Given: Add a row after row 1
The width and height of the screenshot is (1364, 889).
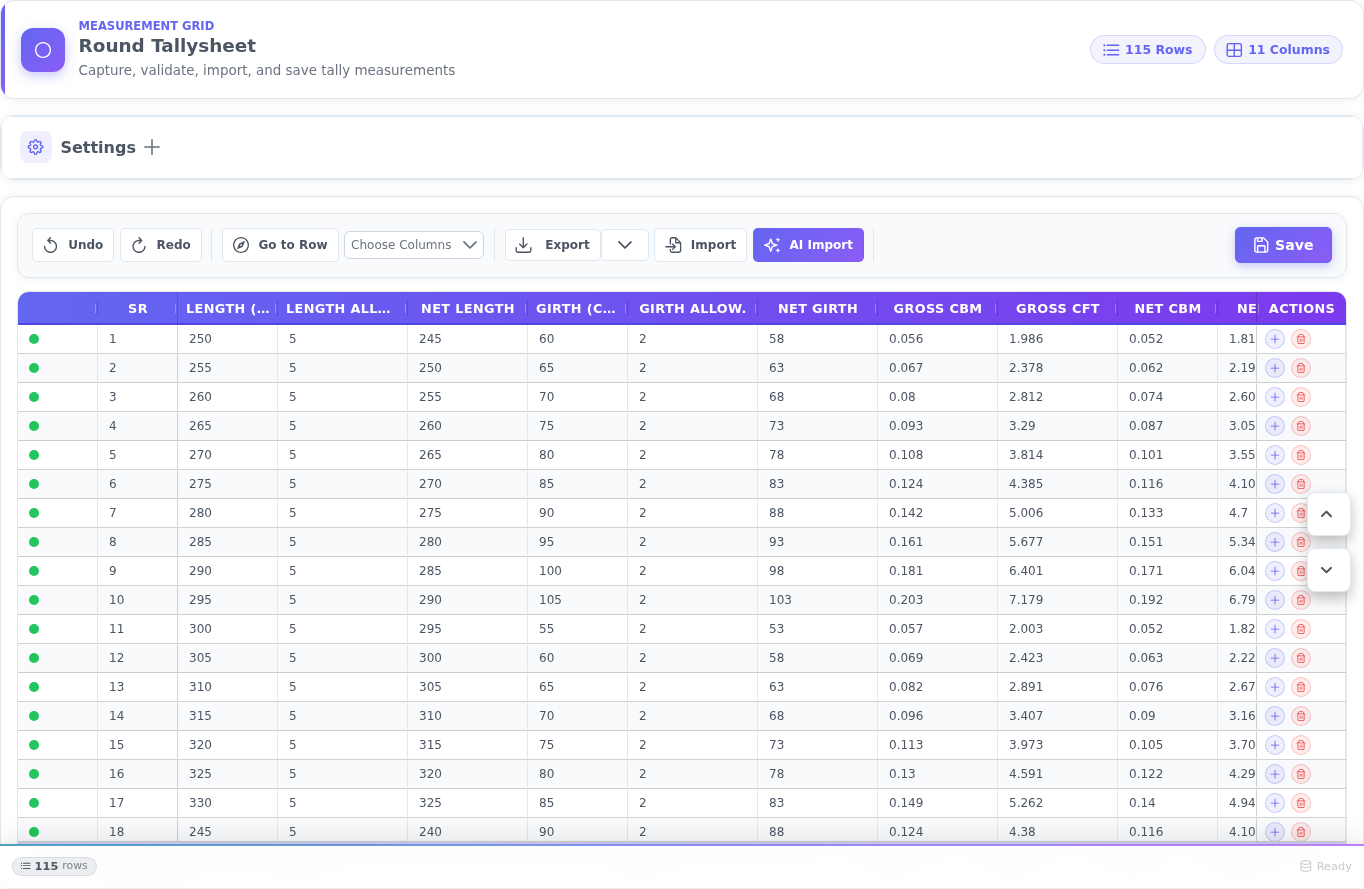Looking at the screenshot, I should pyautogui.click(x=1275, y=339).
